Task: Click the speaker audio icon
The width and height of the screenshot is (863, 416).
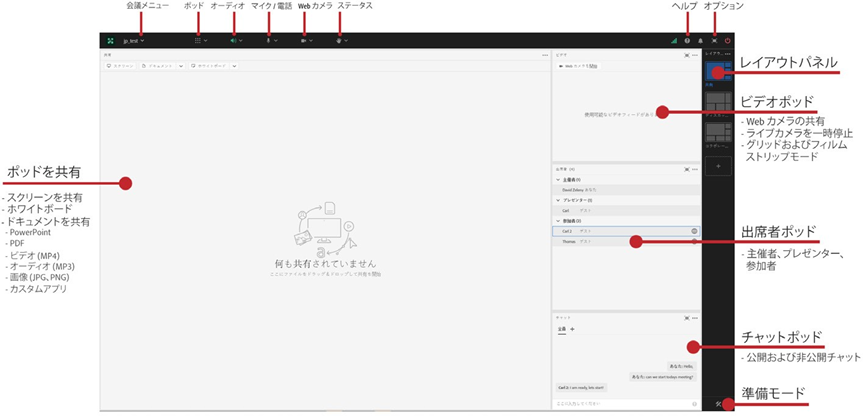Action: tap(233, 41)
